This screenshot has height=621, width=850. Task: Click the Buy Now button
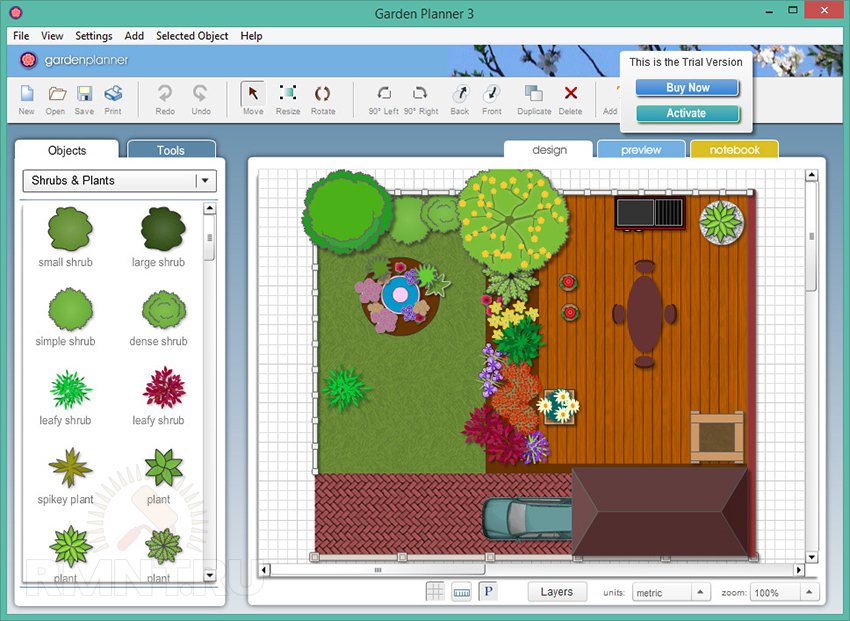687,88
